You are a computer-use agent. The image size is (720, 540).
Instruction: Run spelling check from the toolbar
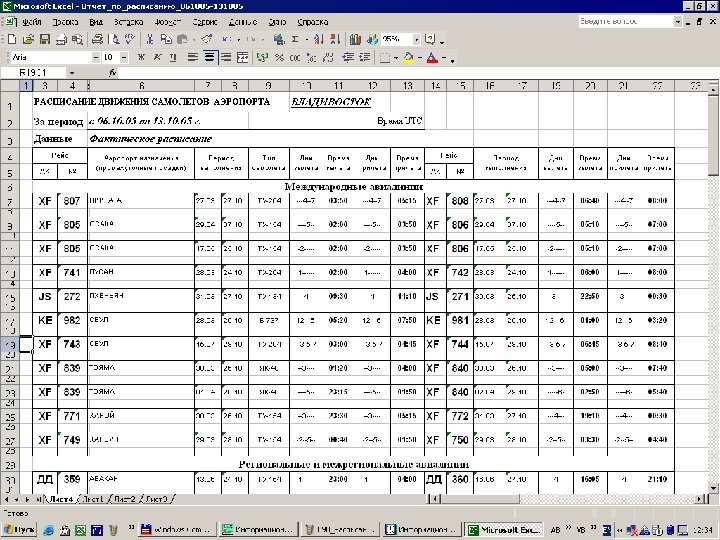click(x=130, y=40)
